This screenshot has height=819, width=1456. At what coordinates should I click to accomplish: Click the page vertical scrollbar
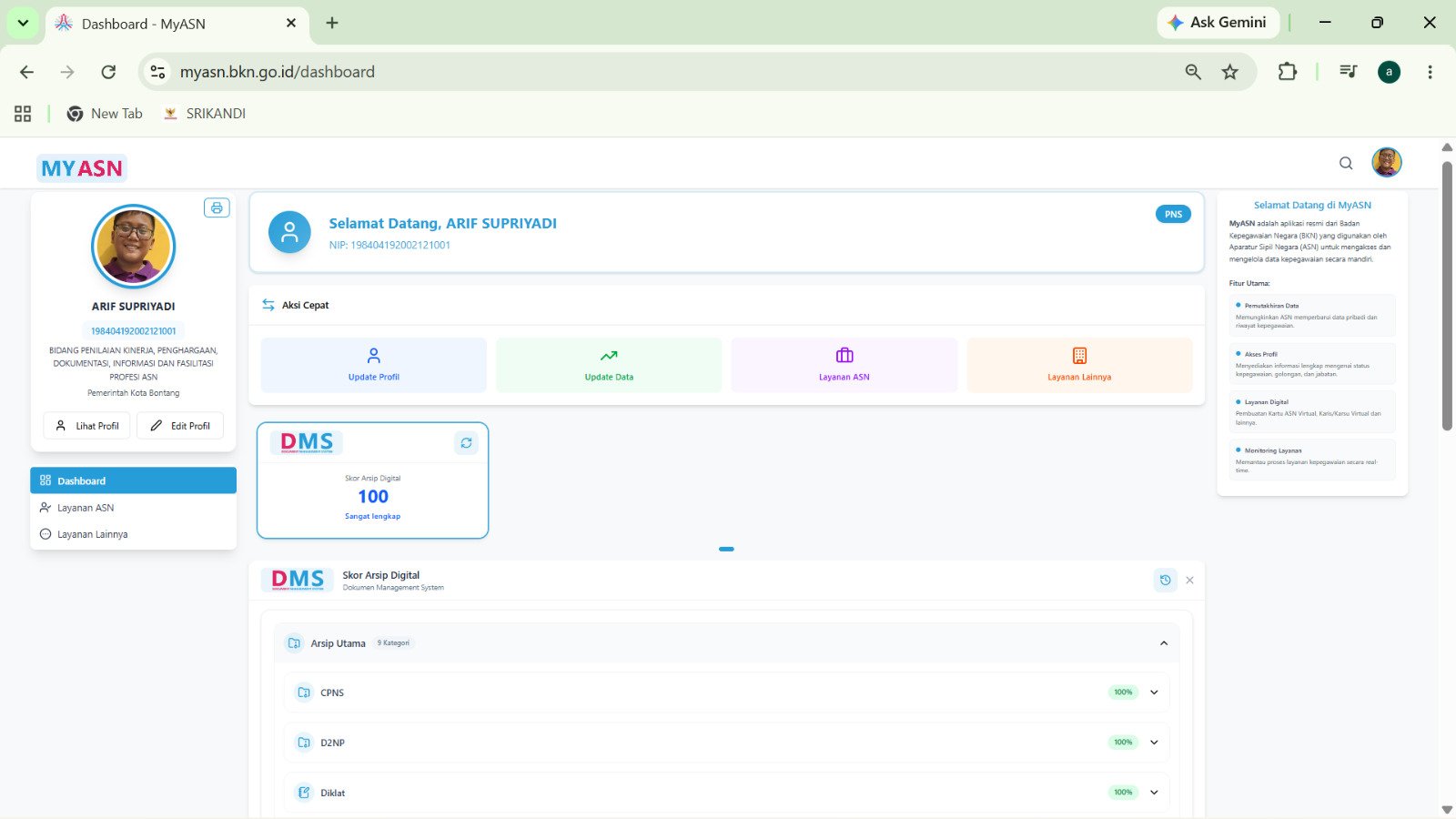1447,296
